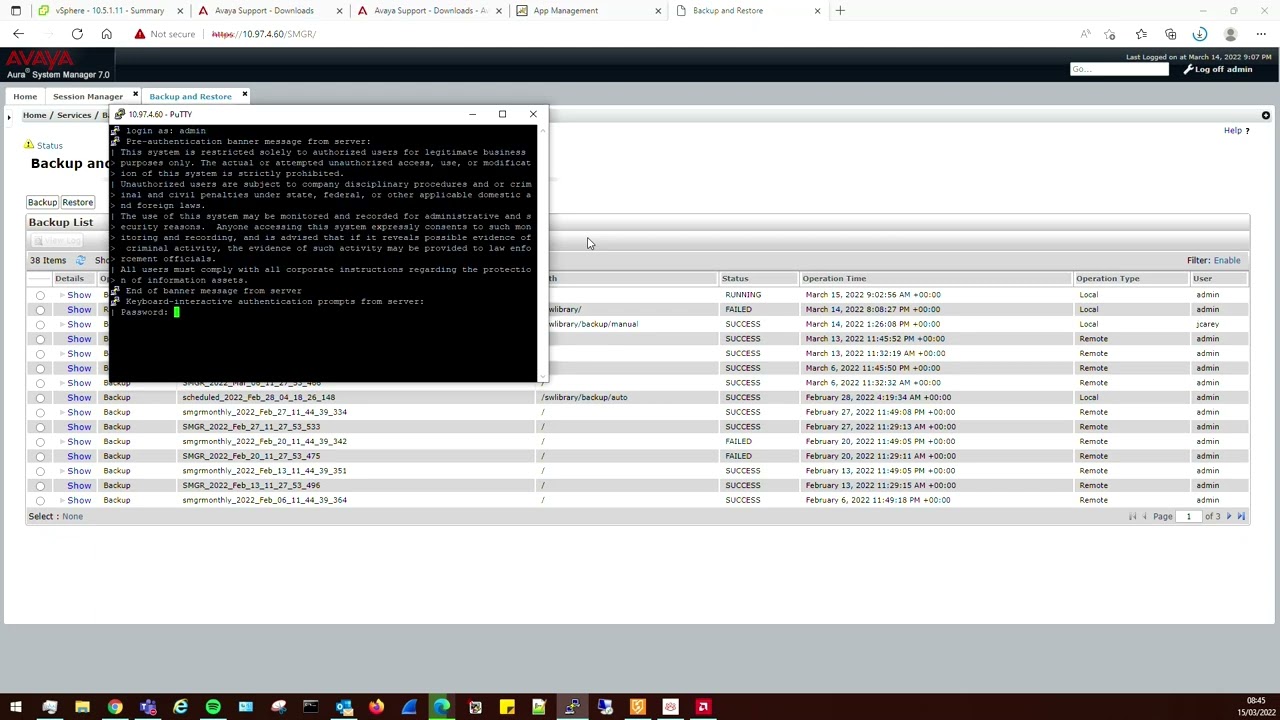Select the radio button for smgrmonthly_2022_Feb_13_11_44_39_351

click(40, 471)
